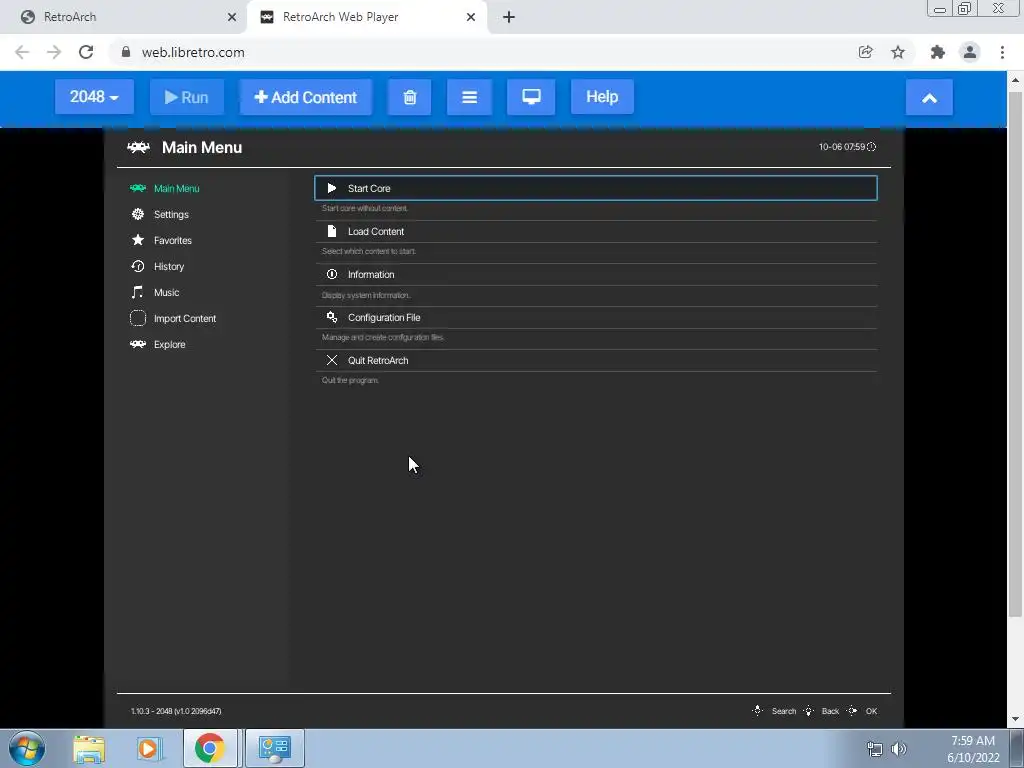
Task: Select Main Menu in the sidebar
Action: 176,188
